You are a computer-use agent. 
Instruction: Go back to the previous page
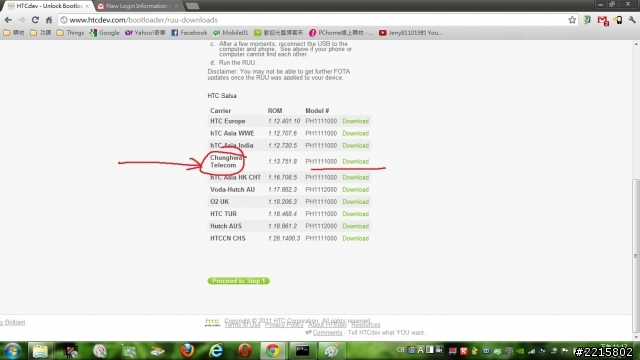point(8,20)
